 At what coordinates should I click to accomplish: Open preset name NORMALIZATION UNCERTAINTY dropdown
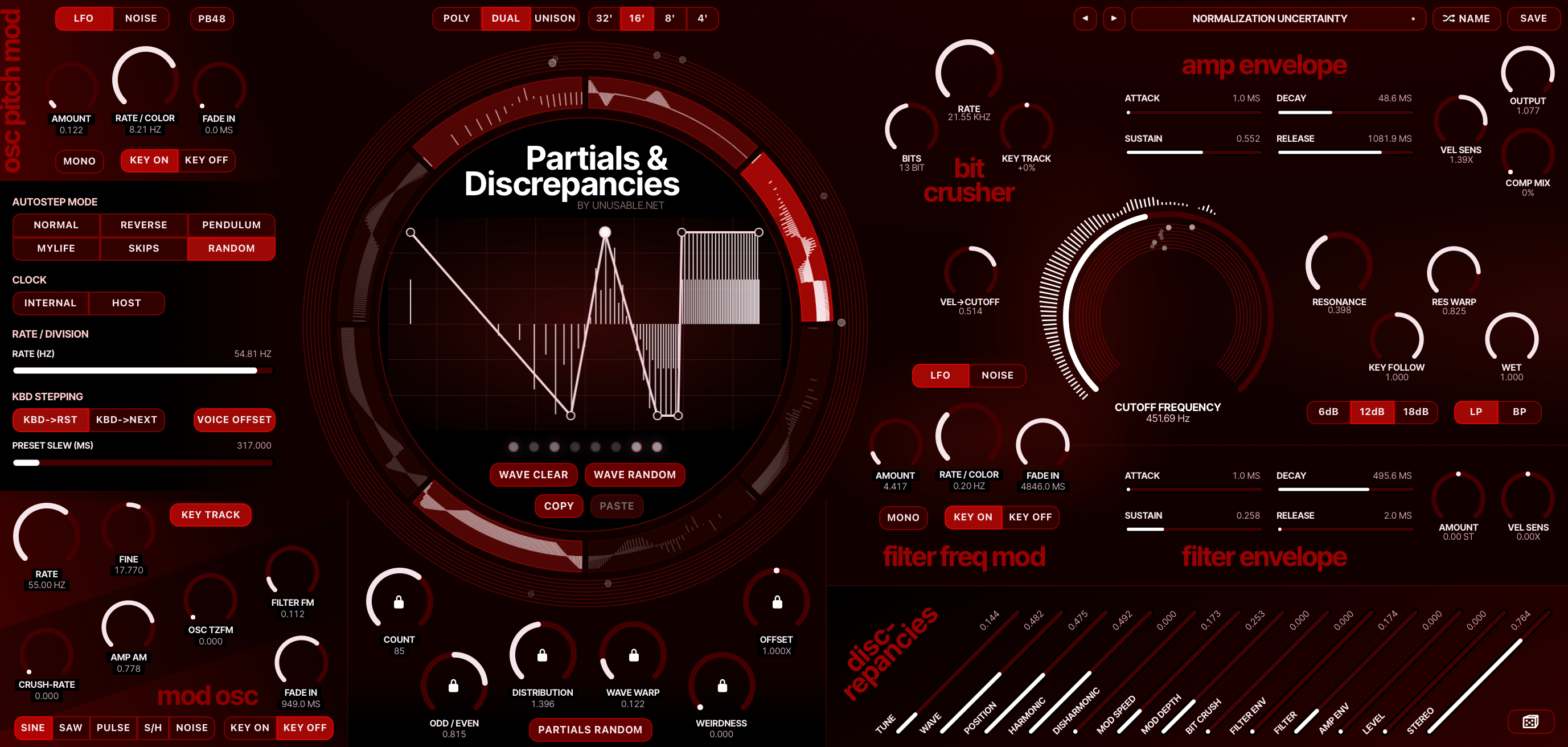pyautogui.click(x=1278, y=18)
